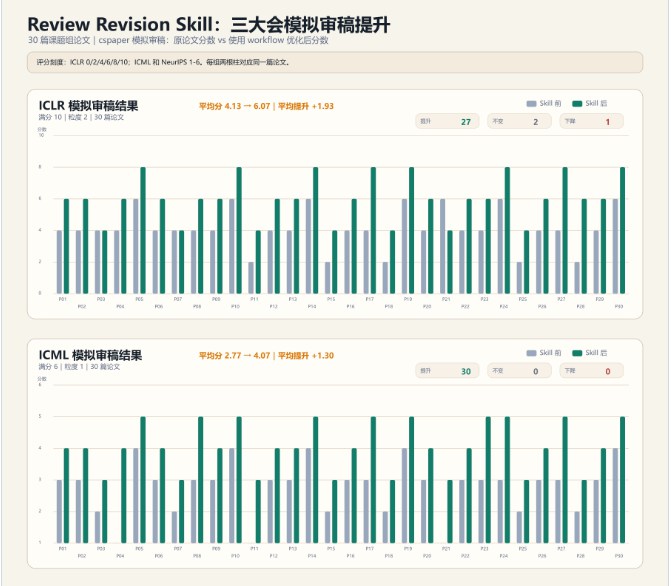Click the gray P11 bar in the ICLR chart
This screenshot has width=671, height=586.
(251, 277)
